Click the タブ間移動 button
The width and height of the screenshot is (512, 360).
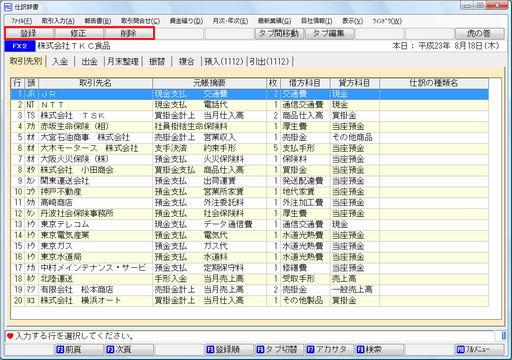[x=279, y=33]
